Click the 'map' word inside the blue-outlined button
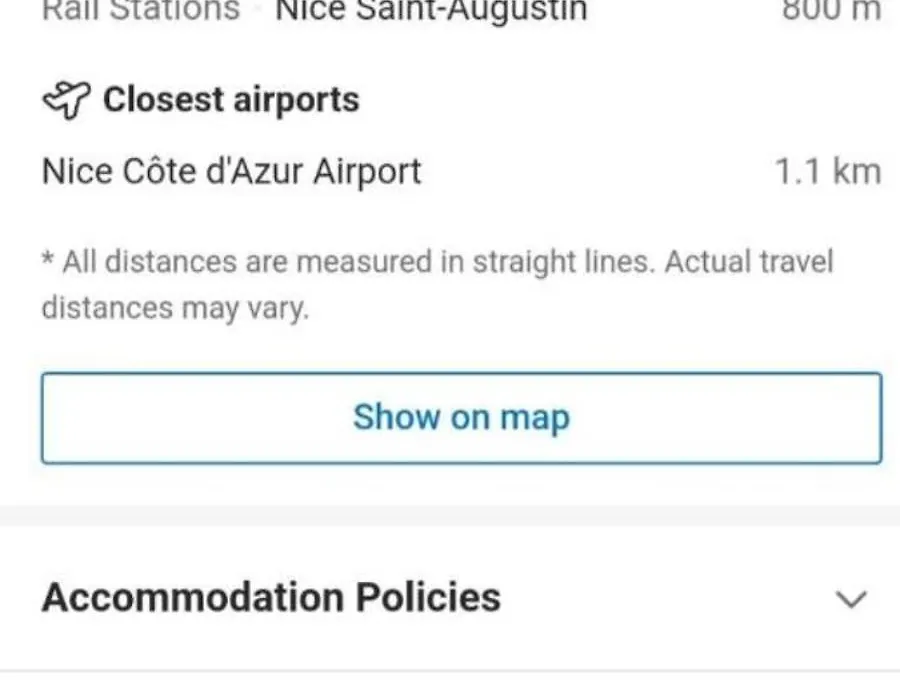This screenshot has width=900, height=700. 535,418
